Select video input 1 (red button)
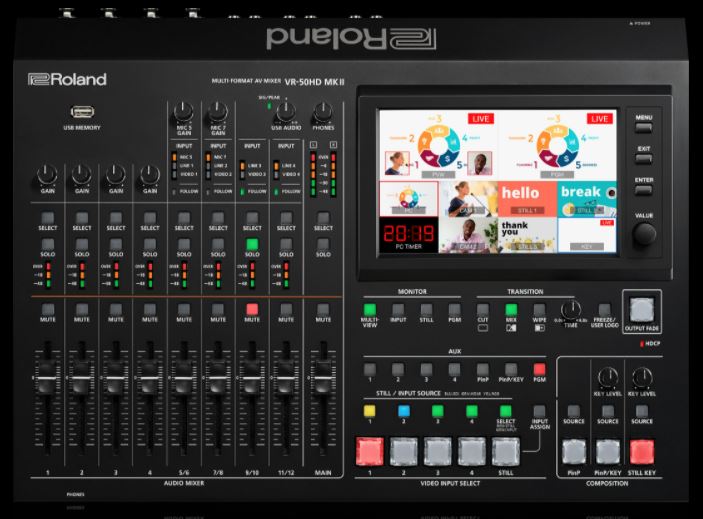Screen dimensions: 703x519 [370, 452]
